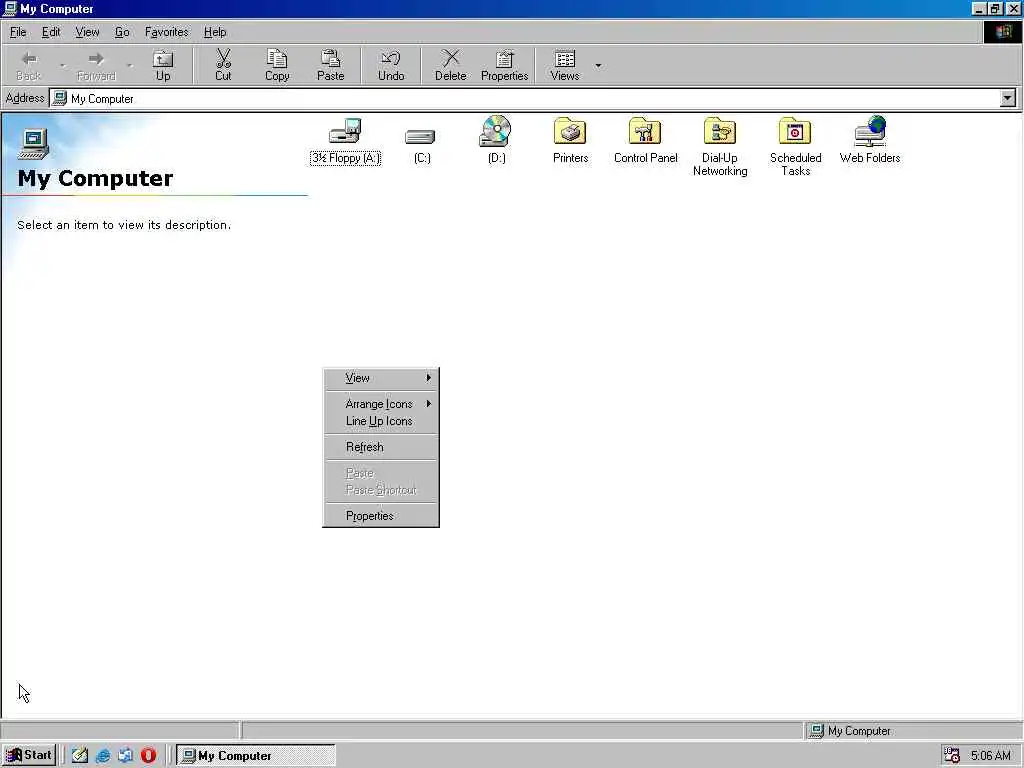This screenshot has width=1024, height=768.
Task: Click the Cut scissors icon
Action: (x=223, y=59)
